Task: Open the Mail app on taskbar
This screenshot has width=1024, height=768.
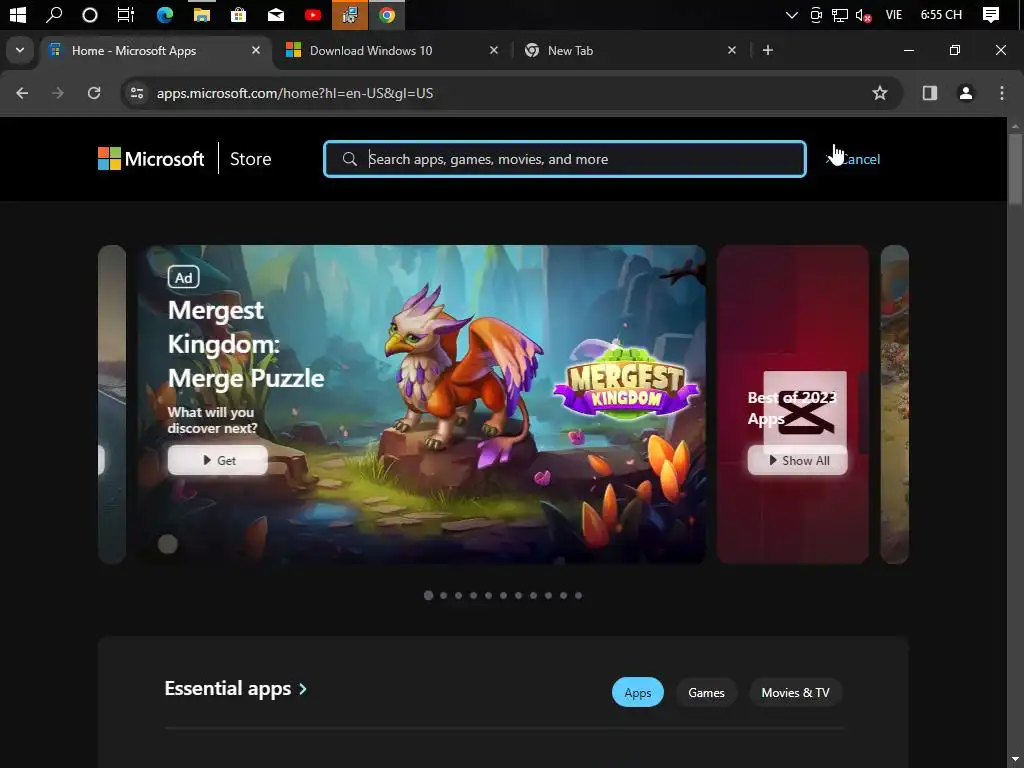Action: coord(276,14)
